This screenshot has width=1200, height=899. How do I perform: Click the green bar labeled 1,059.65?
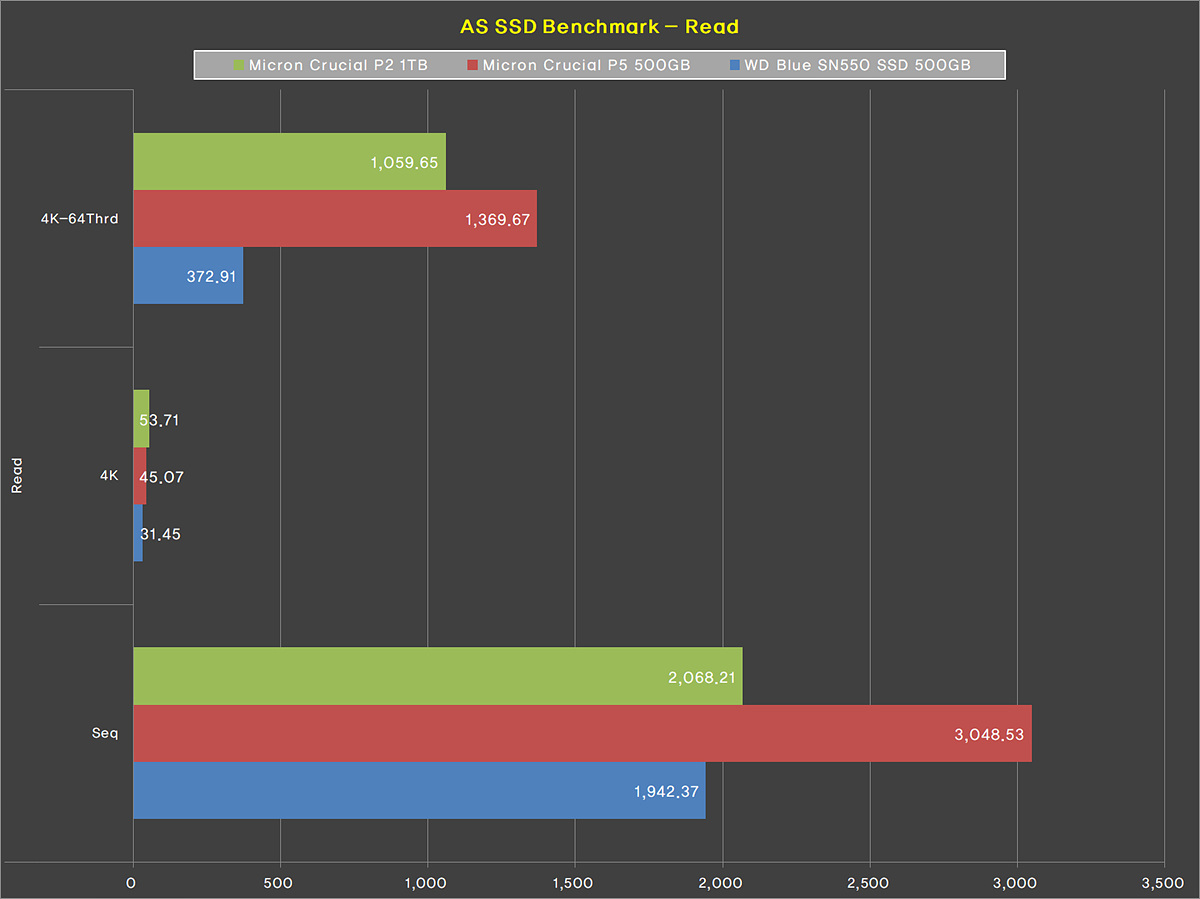pos(289,161)
